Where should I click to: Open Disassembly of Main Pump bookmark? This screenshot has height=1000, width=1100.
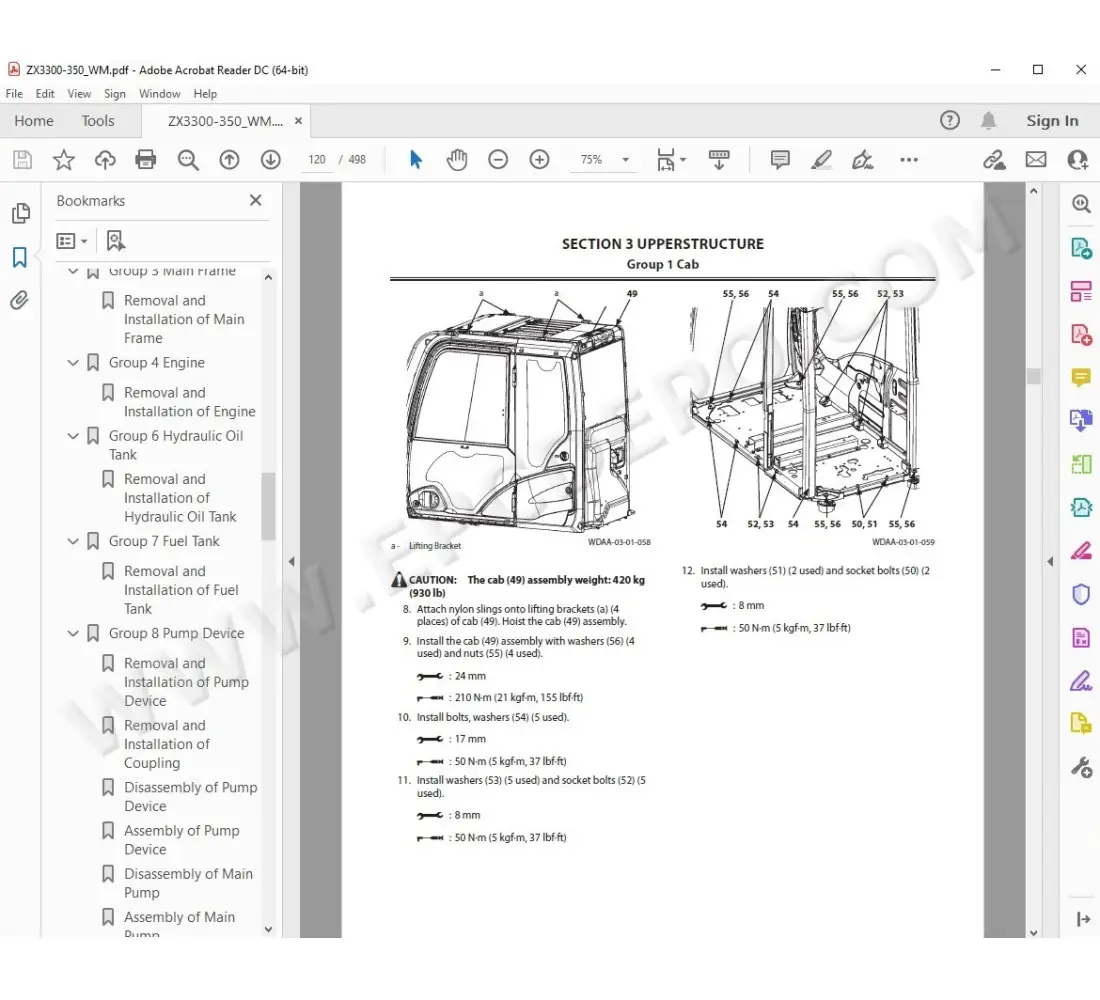188,882
